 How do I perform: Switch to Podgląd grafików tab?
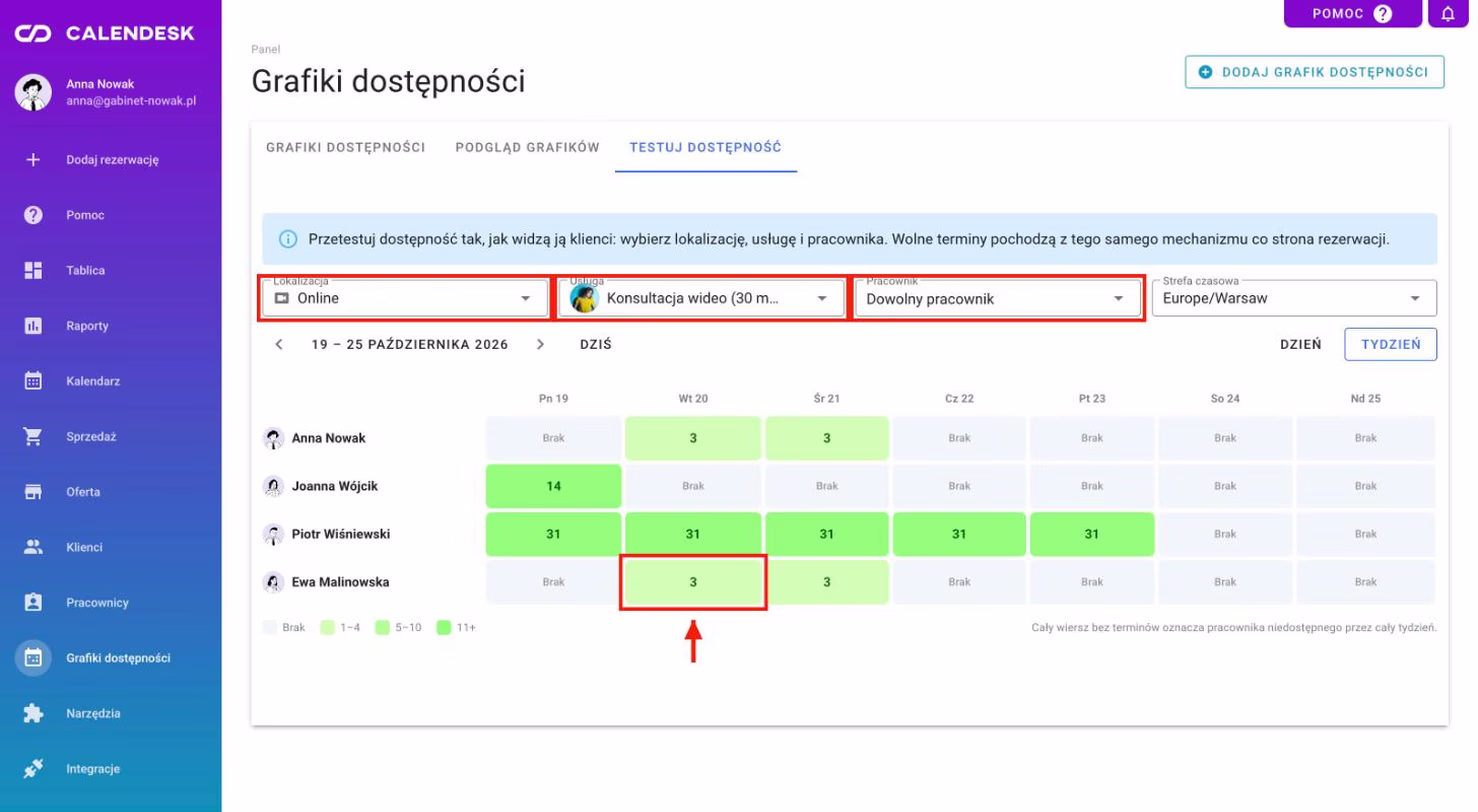(527, 147)
